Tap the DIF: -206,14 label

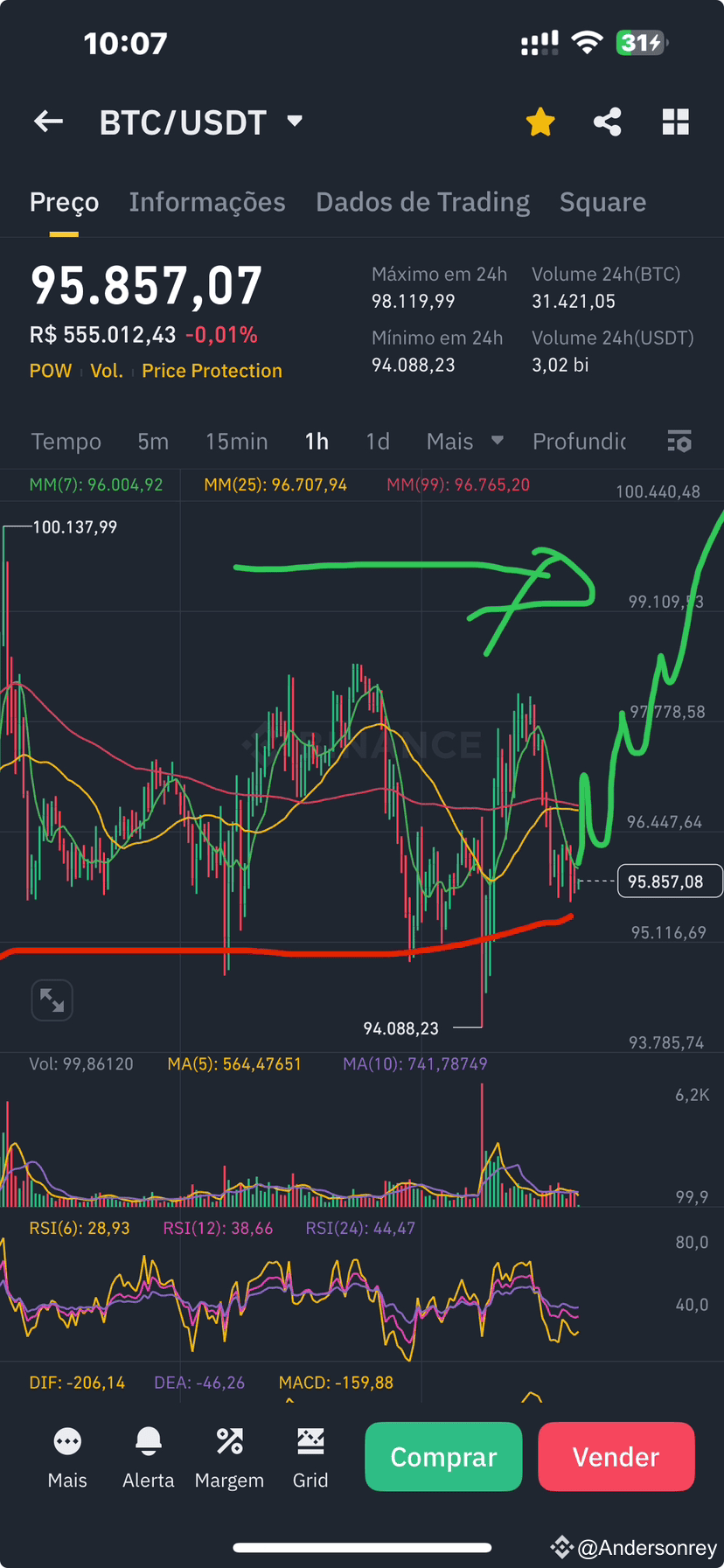point(77,1383)
